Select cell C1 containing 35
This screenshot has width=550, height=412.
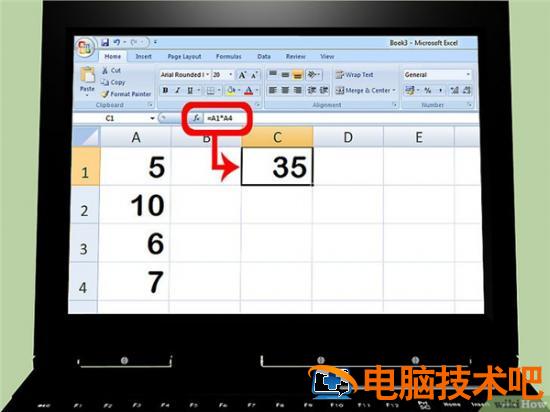277,166
